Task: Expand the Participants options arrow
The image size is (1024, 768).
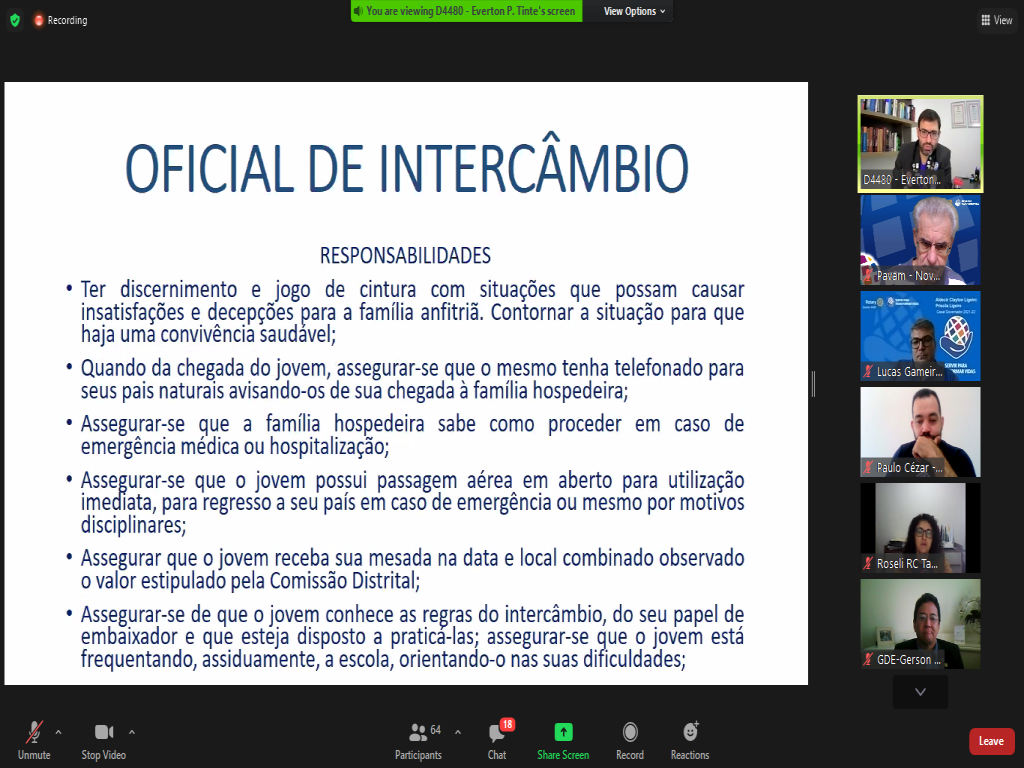Action: coord(458,731)
